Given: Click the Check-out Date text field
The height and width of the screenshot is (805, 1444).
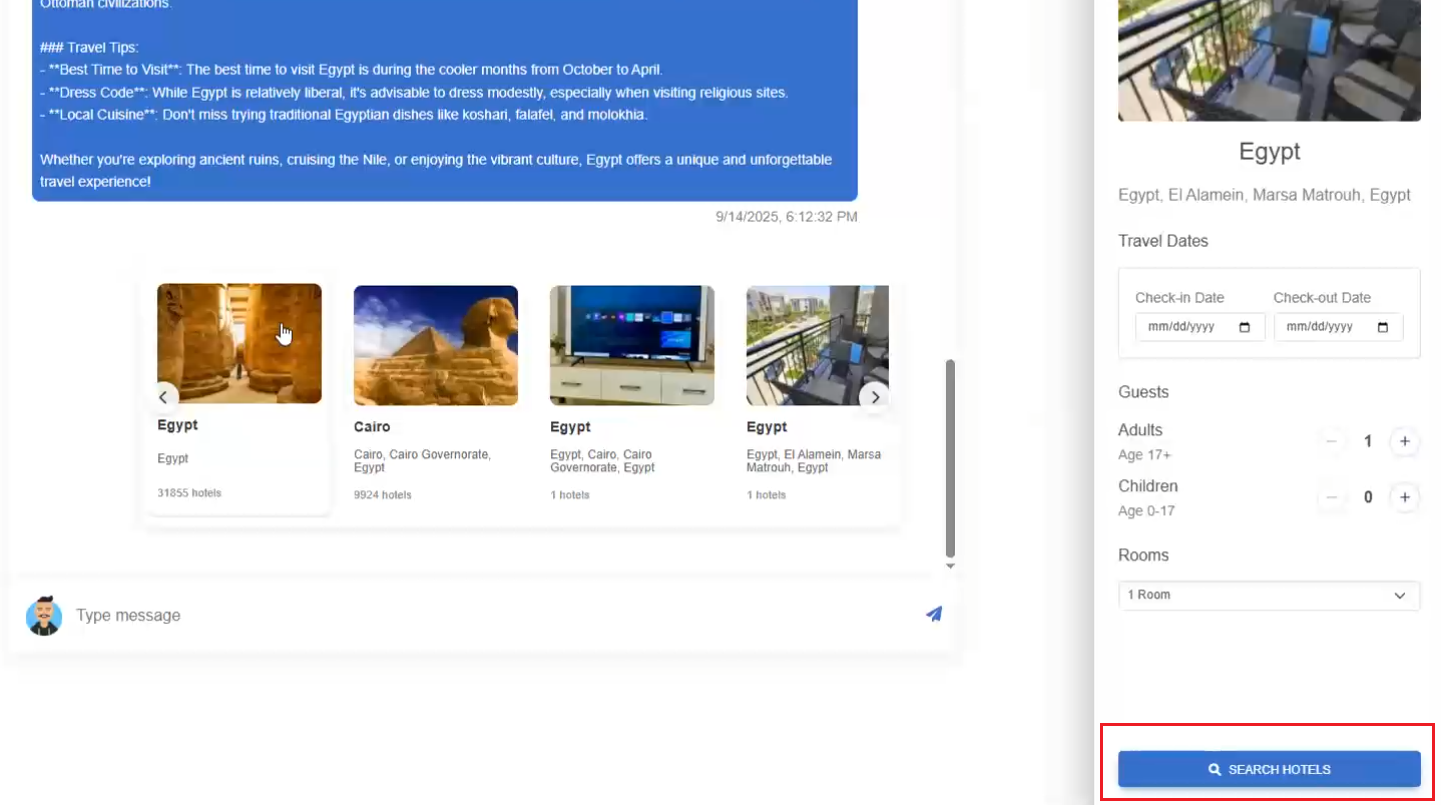Looking at the screenshot, I should pyautogui.click(x=1326, y=327).
